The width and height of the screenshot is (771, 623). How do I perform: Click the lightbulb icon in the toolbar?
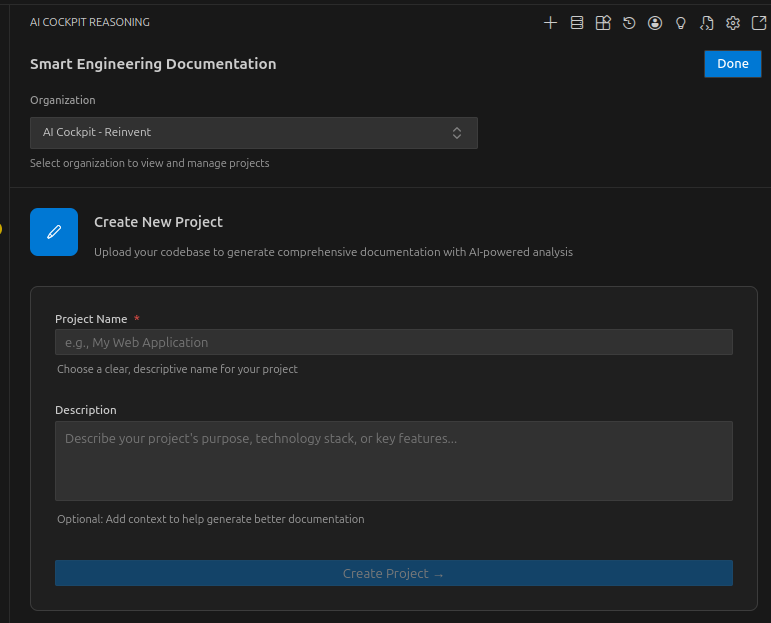(x=681, y=23)
